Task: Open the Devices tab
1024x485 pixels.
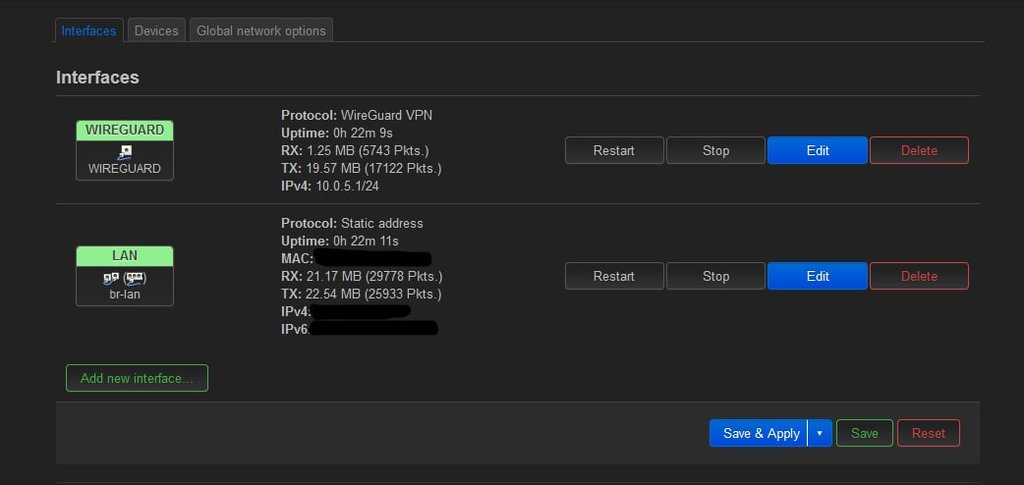Action: (x=156, y=31)
